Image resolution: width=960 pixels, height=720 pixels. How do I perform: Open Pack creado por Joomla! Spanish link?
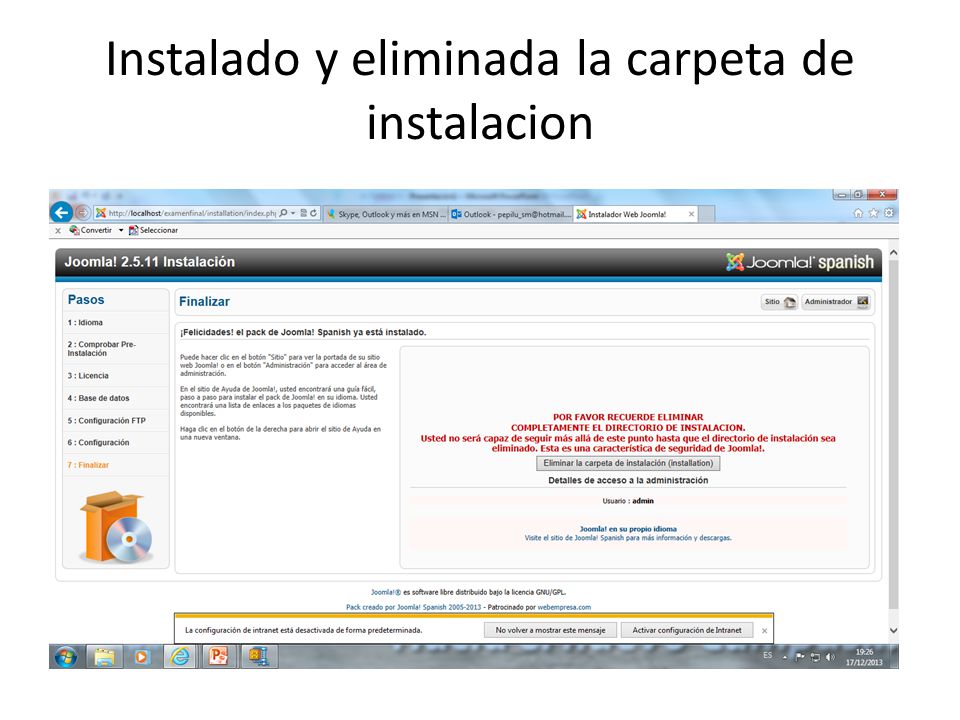[413, 607]
